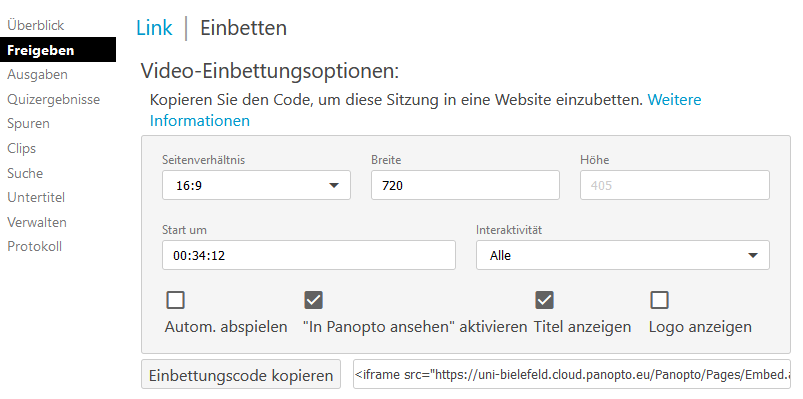Select Suche in the sidebar
This screenshot has width=803, height=399.
pos(25,173)
